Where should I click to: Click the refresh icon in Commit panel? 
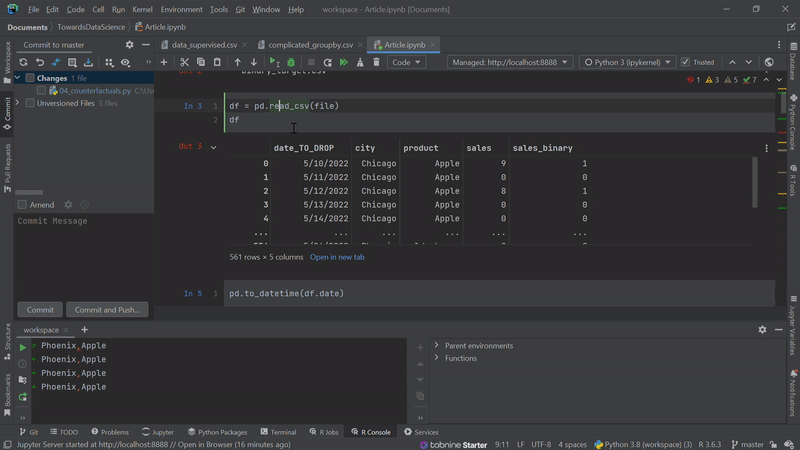pyautogui.click(x=23, y=62)
